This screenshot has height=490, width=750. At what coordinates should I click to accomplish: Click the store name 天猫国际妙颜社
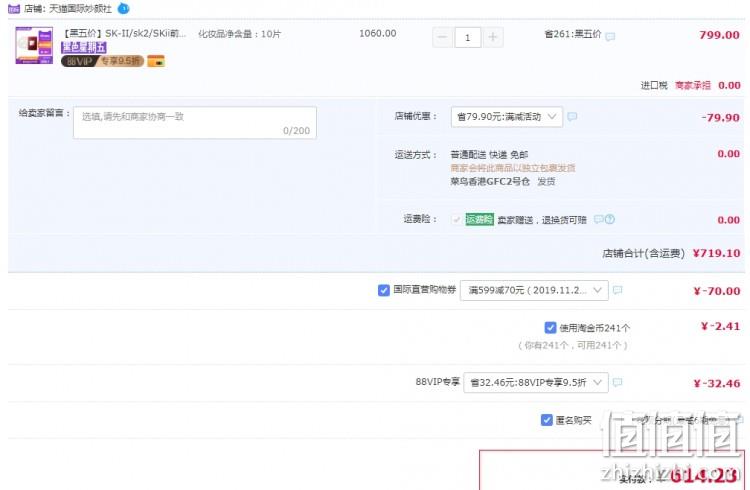(x=80, y=9)
